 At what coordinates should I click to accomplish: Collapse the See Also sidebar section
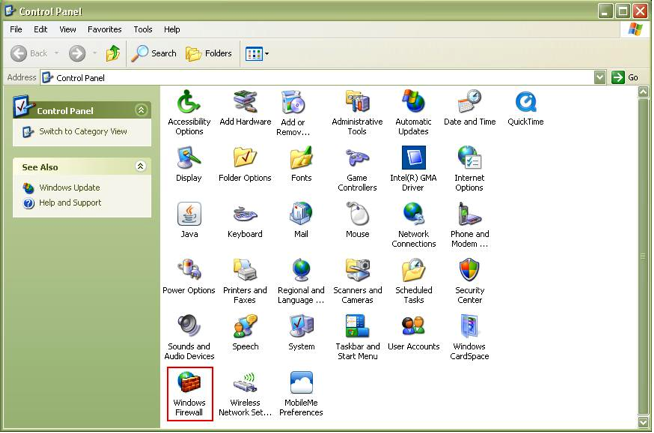coord(140,167)
